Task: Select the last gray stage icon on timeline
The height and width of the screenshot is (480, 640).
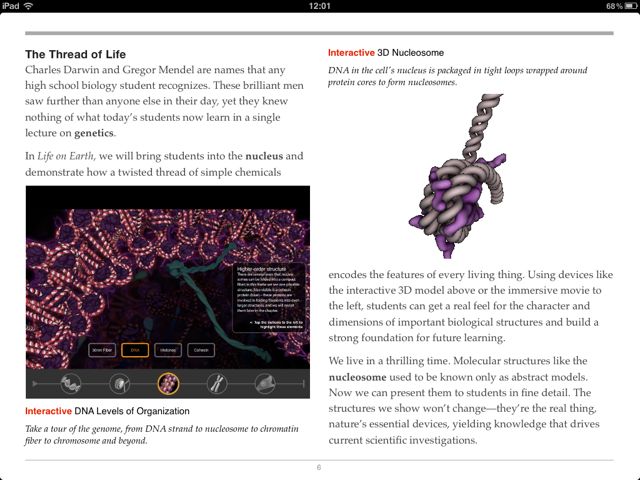Action: [x=265, y=384]
